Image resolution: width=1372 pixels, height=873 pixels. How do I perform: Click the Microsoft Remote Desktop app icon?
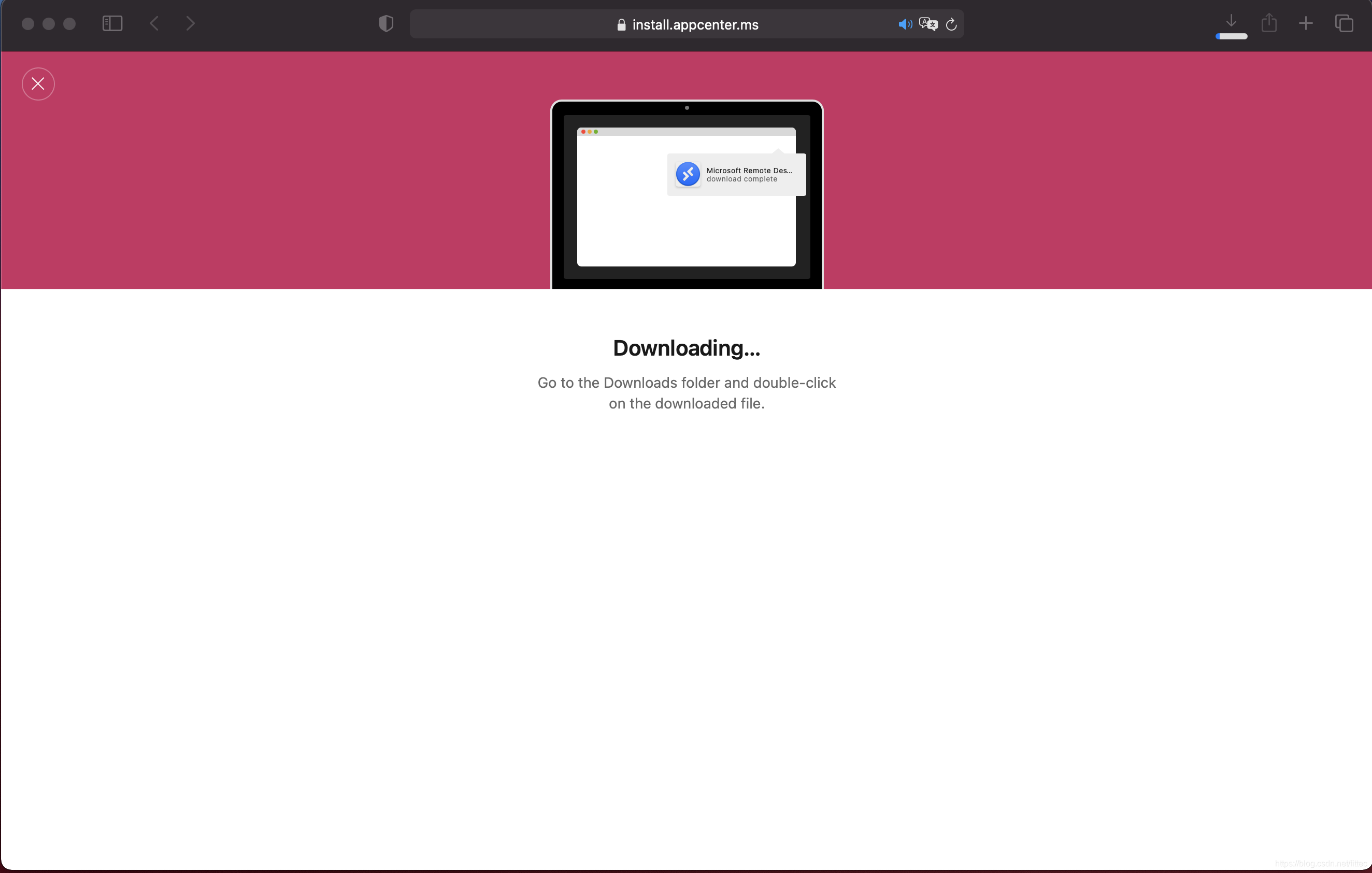[x=688, y=174]
